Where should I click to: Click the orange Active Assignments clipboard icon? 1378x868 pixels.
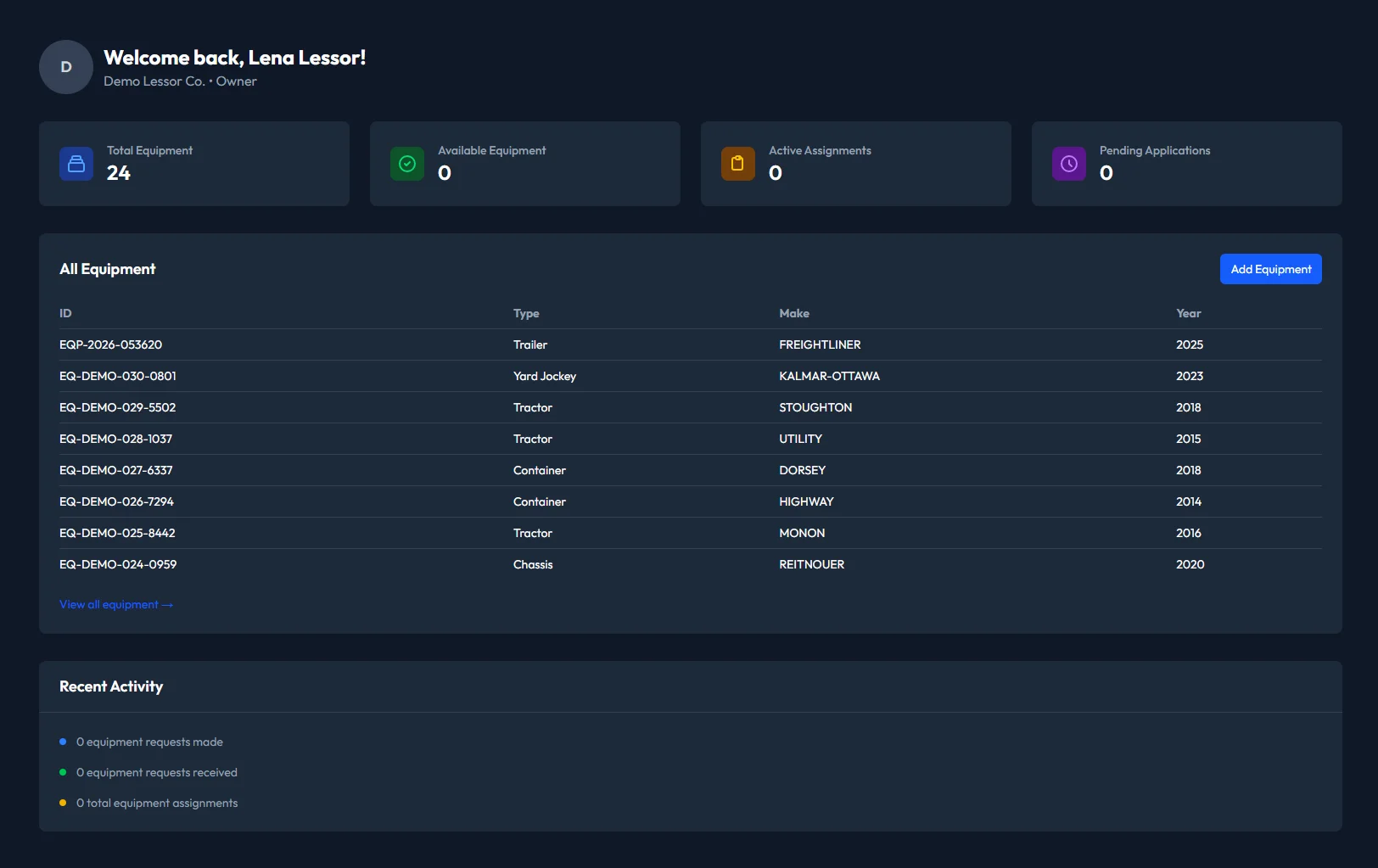tap(737, 164)
